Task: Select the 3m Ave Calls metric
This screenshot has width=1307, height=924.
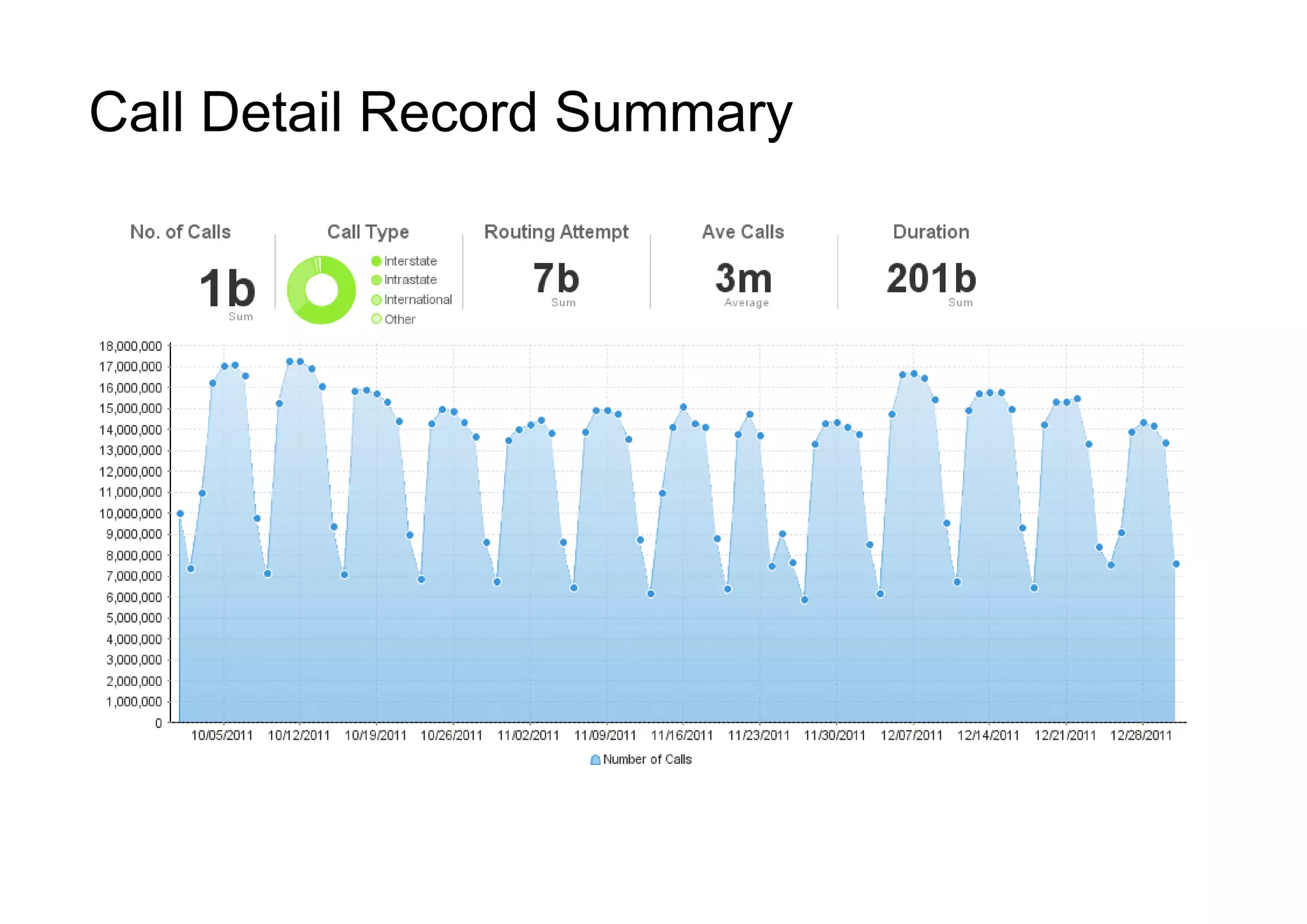Action: [743, 279]
